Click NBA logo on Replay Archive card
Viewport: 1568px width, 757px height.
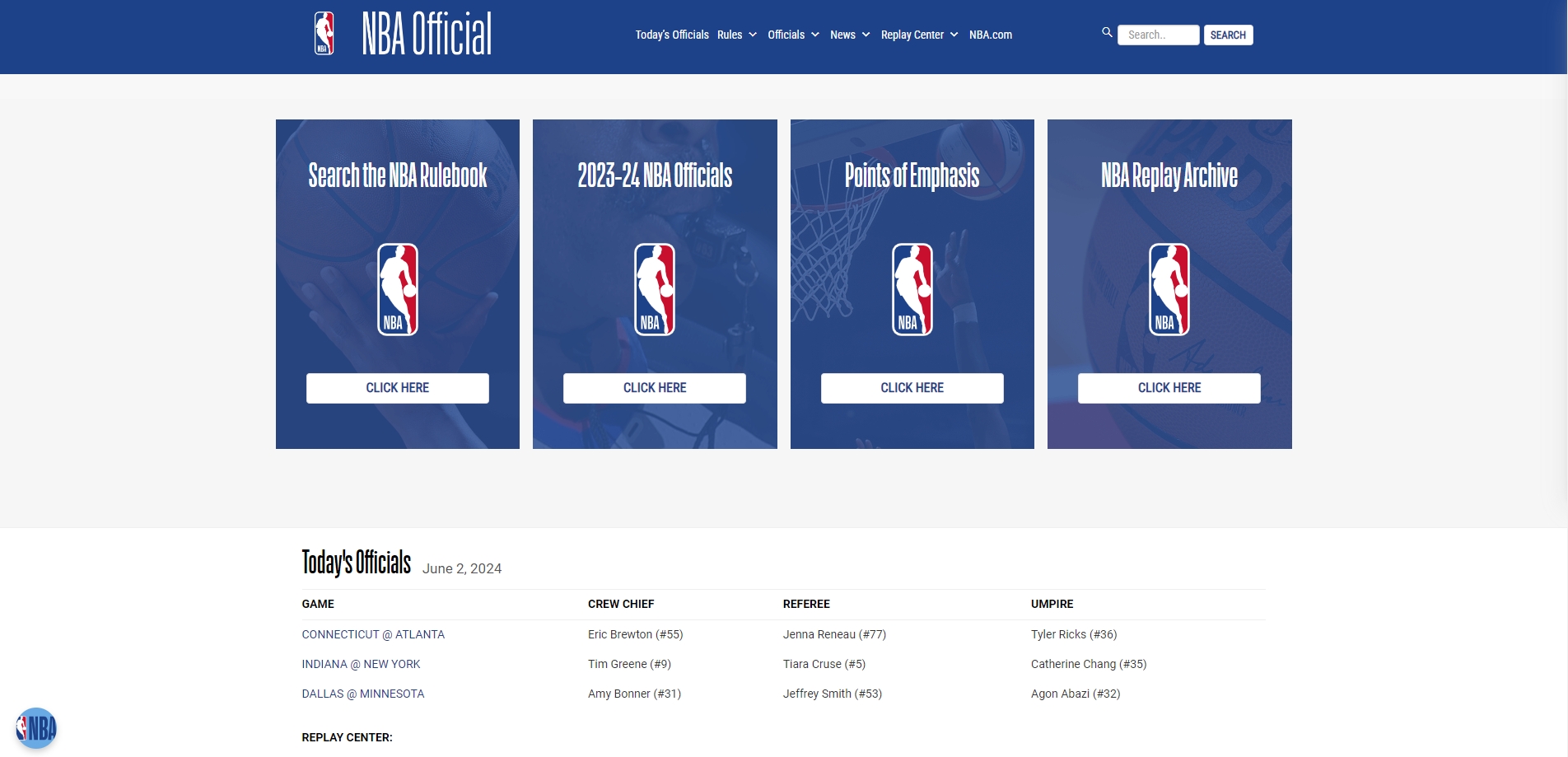[1169, 289]
